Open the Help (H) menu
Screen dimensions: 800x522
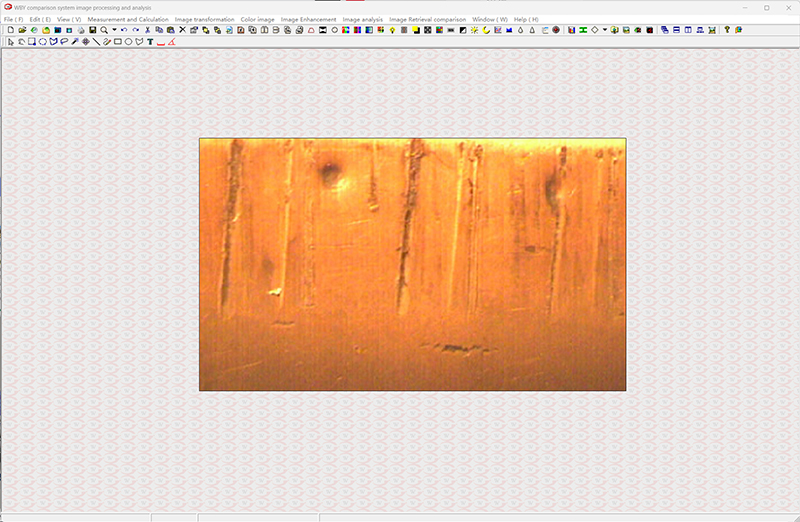click(526, 19)
